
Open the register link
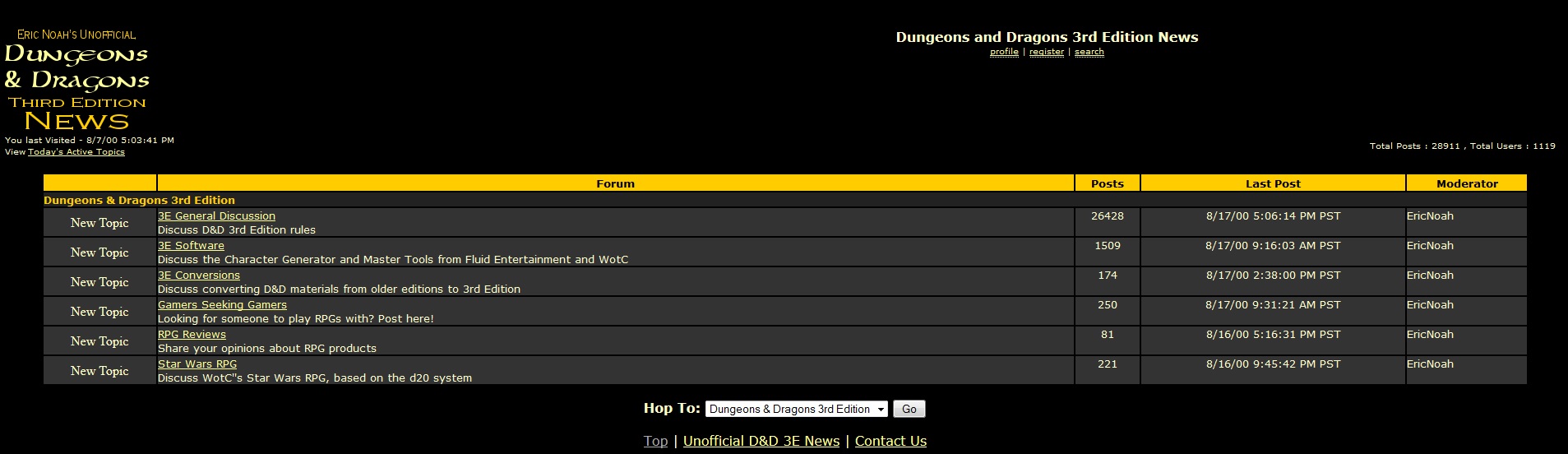pos(1046,52)
